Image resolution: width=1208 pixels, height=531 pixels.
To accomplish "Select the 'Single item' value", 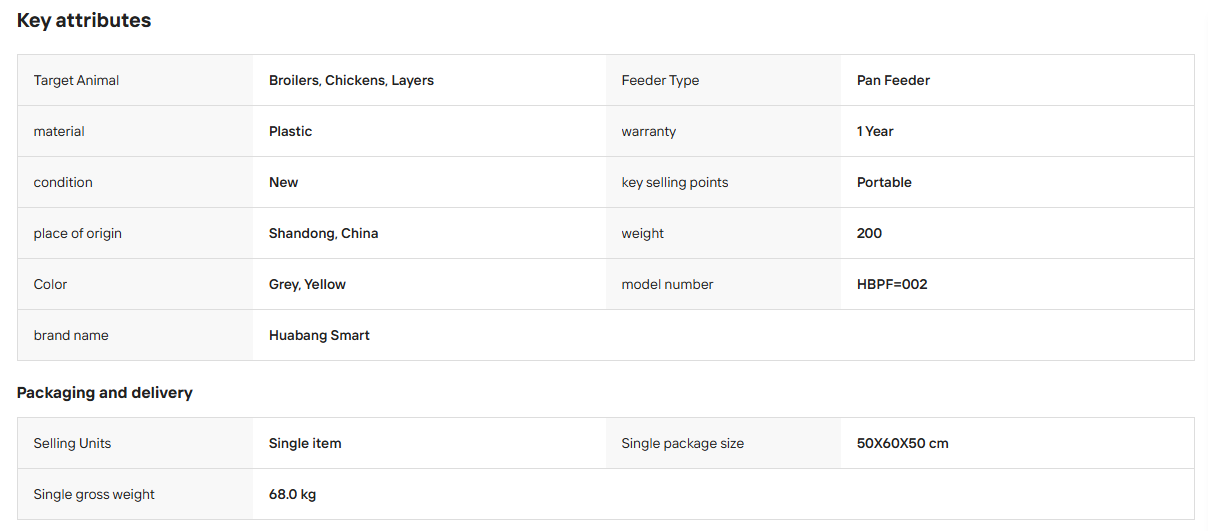I will coord(305,443).
